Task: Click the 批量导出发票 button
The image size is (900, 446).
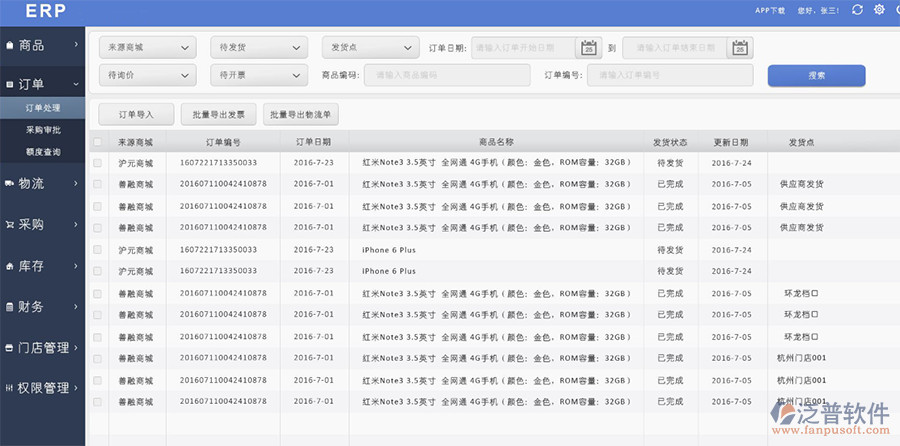Action: click(219, 114)
